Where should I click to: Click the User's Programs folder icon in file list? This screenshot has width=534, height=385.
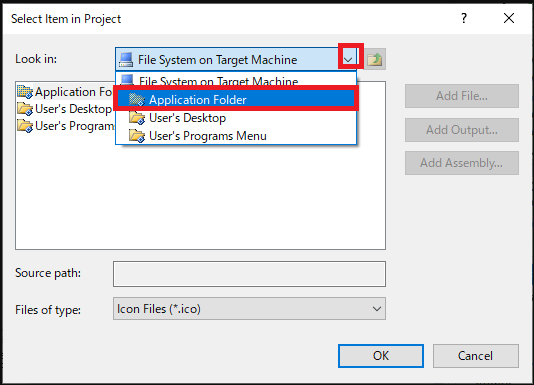tap(25, 126)
